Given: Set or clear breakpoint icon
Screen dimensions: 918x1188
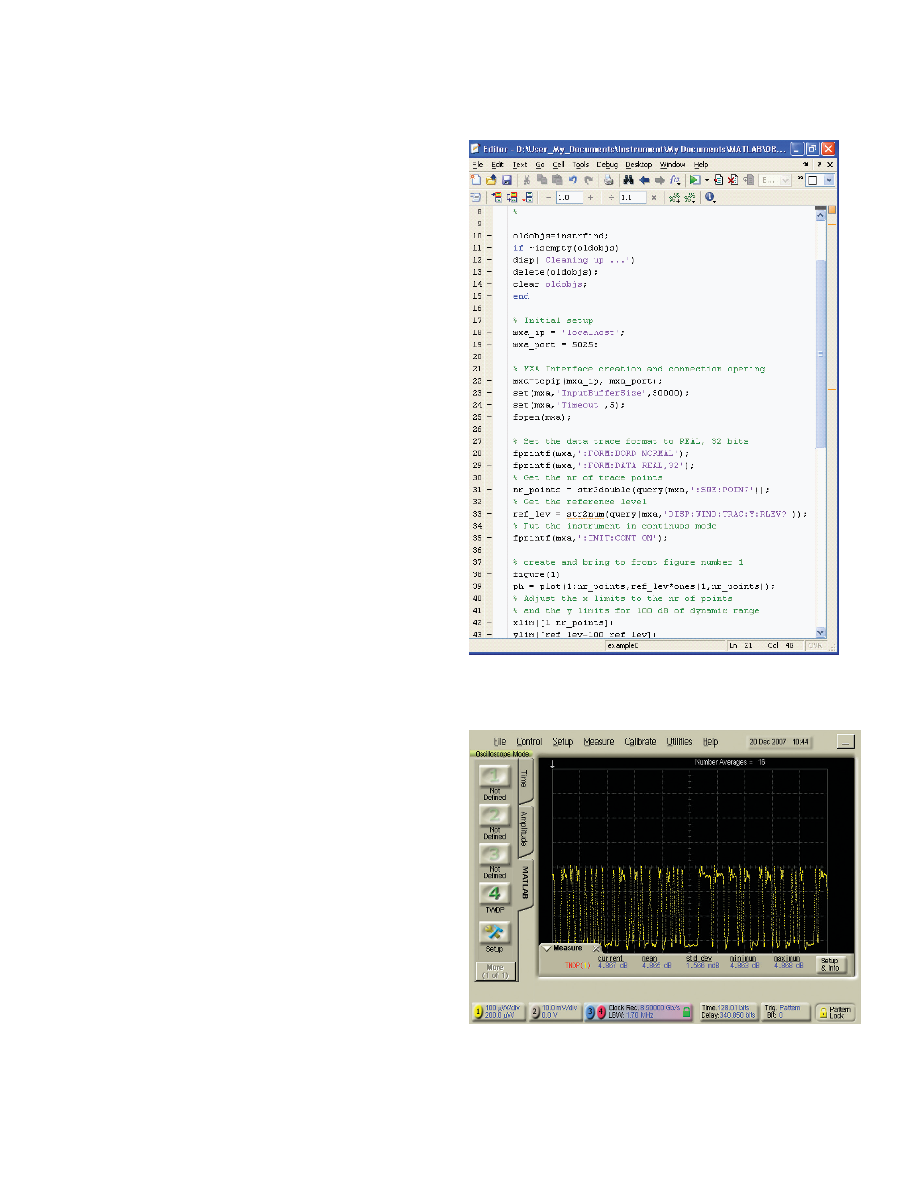Looking at the screenshot, I should point(718,180).
